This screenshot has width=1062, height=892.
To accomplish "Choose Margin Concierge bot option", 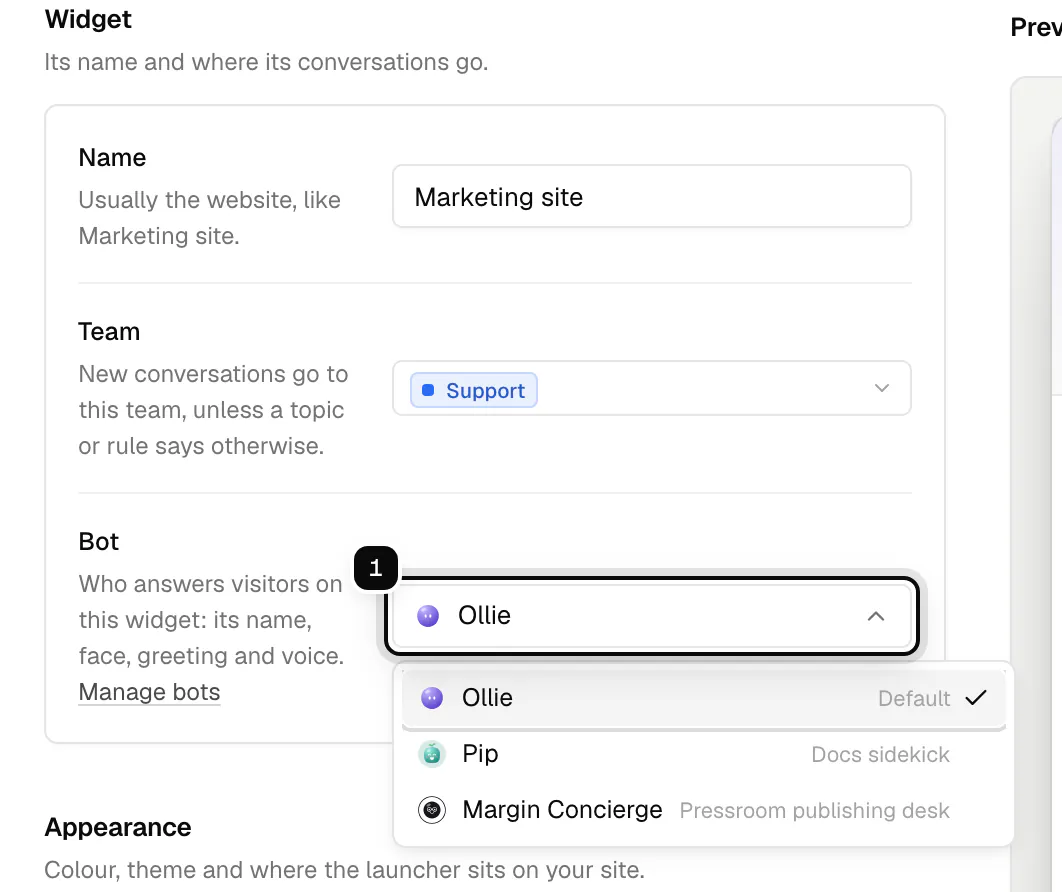I will tap(704, 810).
